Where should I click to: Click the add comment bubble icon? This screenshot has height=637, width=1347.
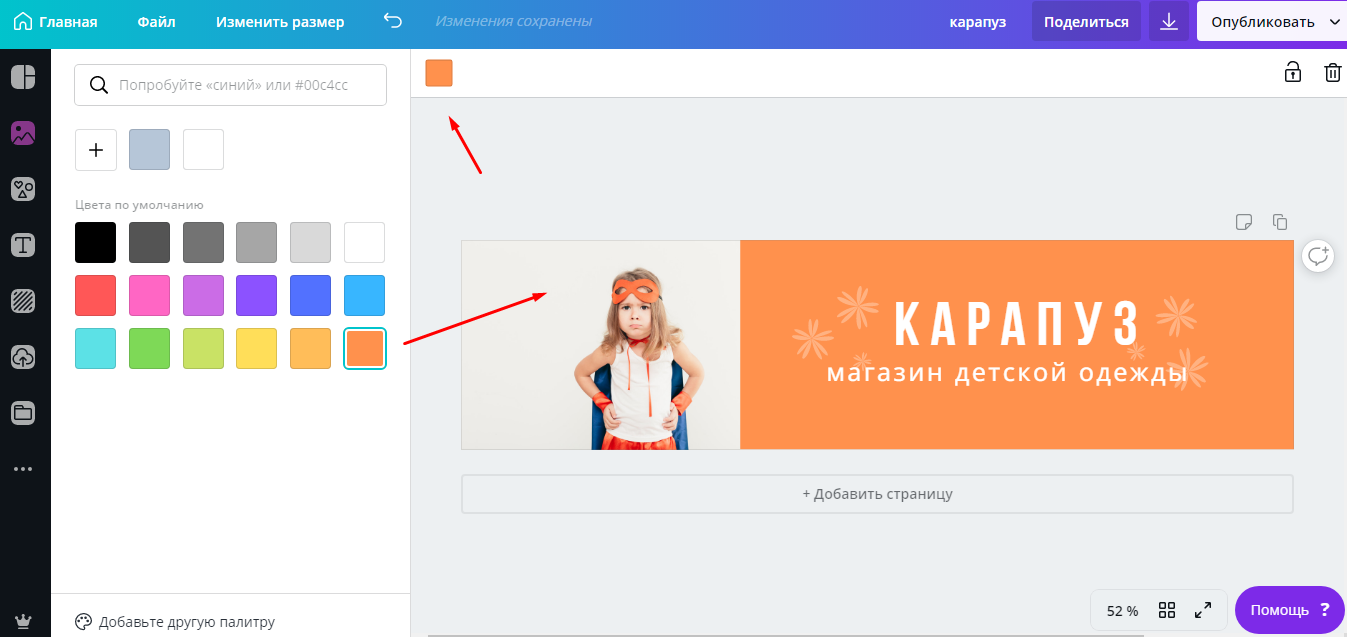pyautogui.click(x=1319, y=256)
